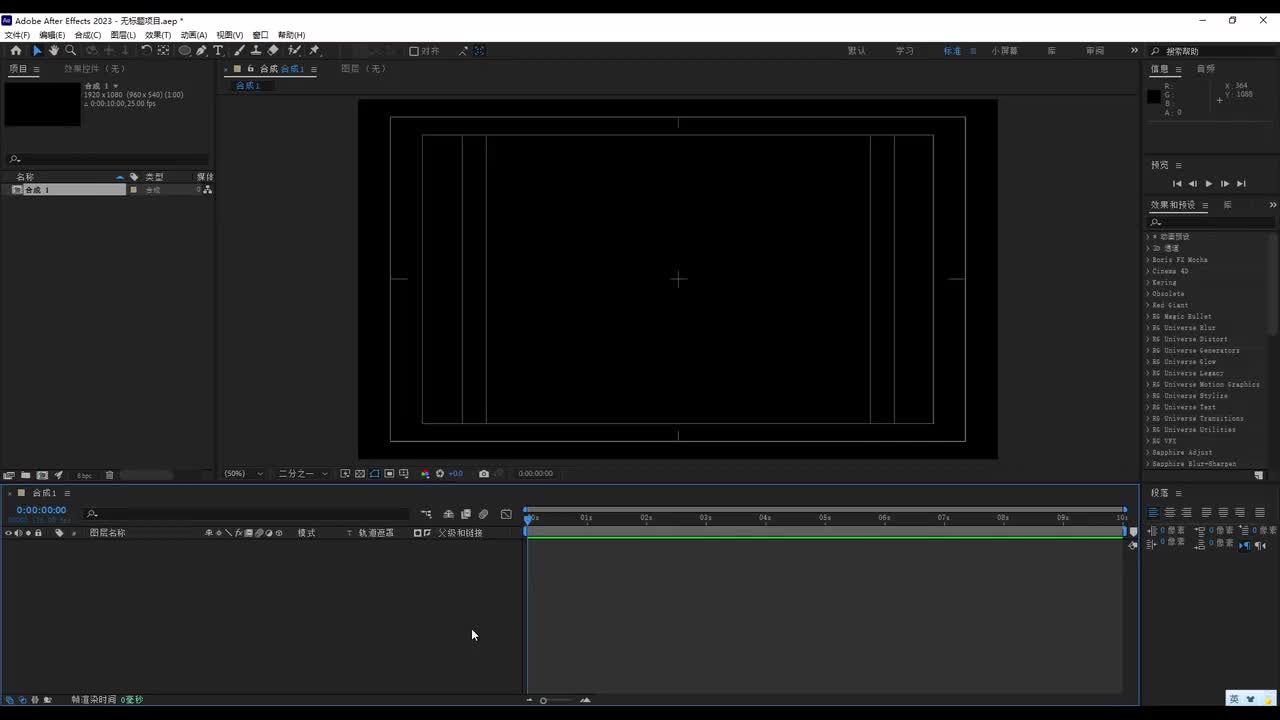Select the Eraser tool
1280x720 pixels.
(x=273, y=50)
